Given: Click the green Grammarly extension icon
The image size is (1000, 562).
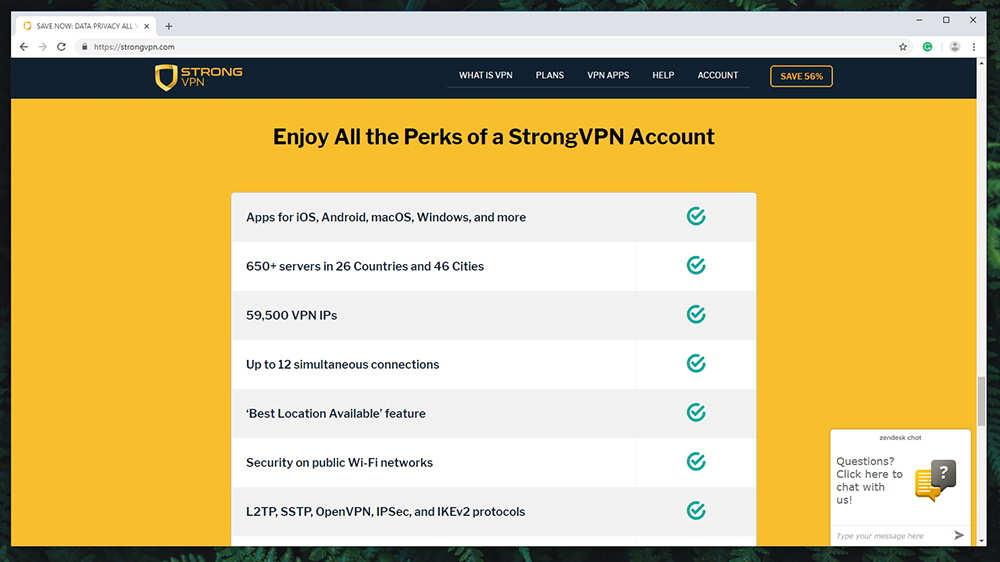Looking at the screenshot, I should [x=927, y=47].
